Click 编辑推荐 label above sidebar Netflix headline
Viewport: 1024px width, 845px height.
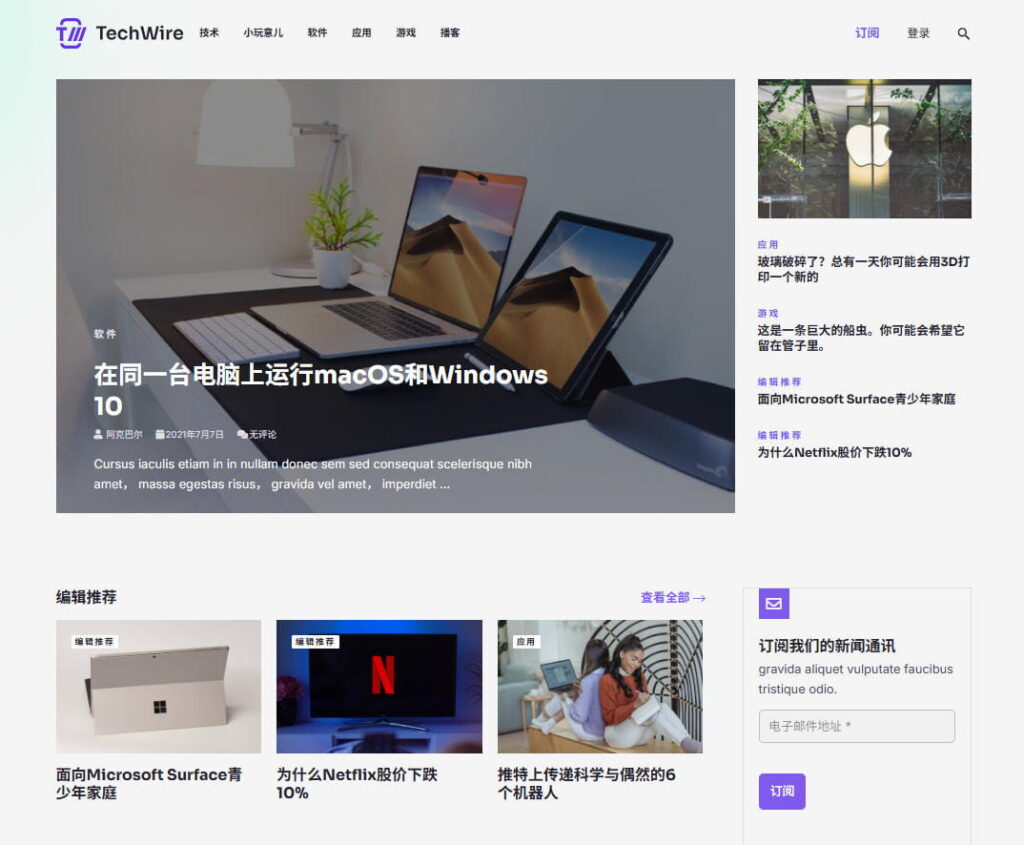[779, 435]
